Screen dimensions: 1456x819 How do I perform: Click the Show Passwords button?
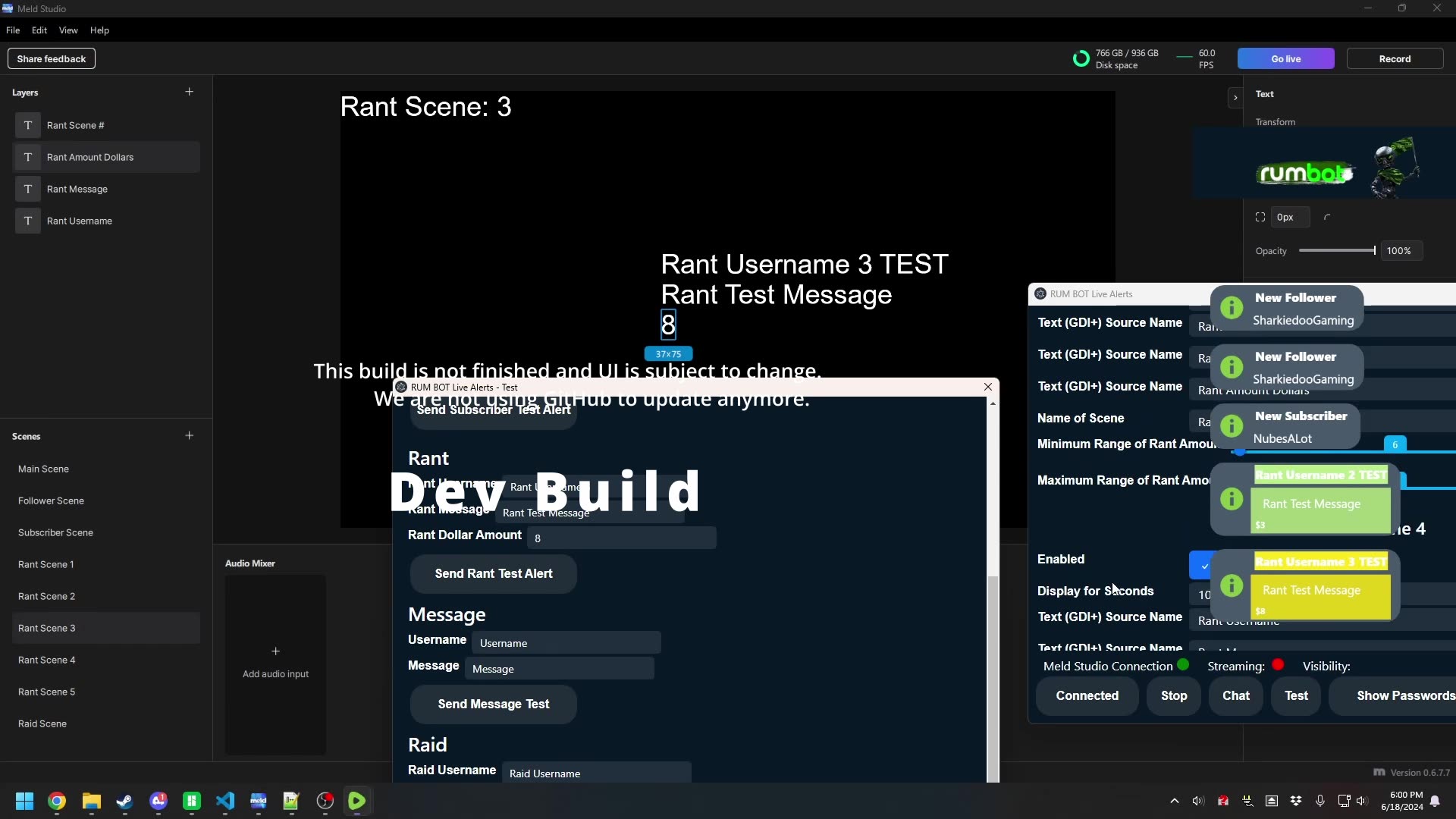[x=1404, y=695]
